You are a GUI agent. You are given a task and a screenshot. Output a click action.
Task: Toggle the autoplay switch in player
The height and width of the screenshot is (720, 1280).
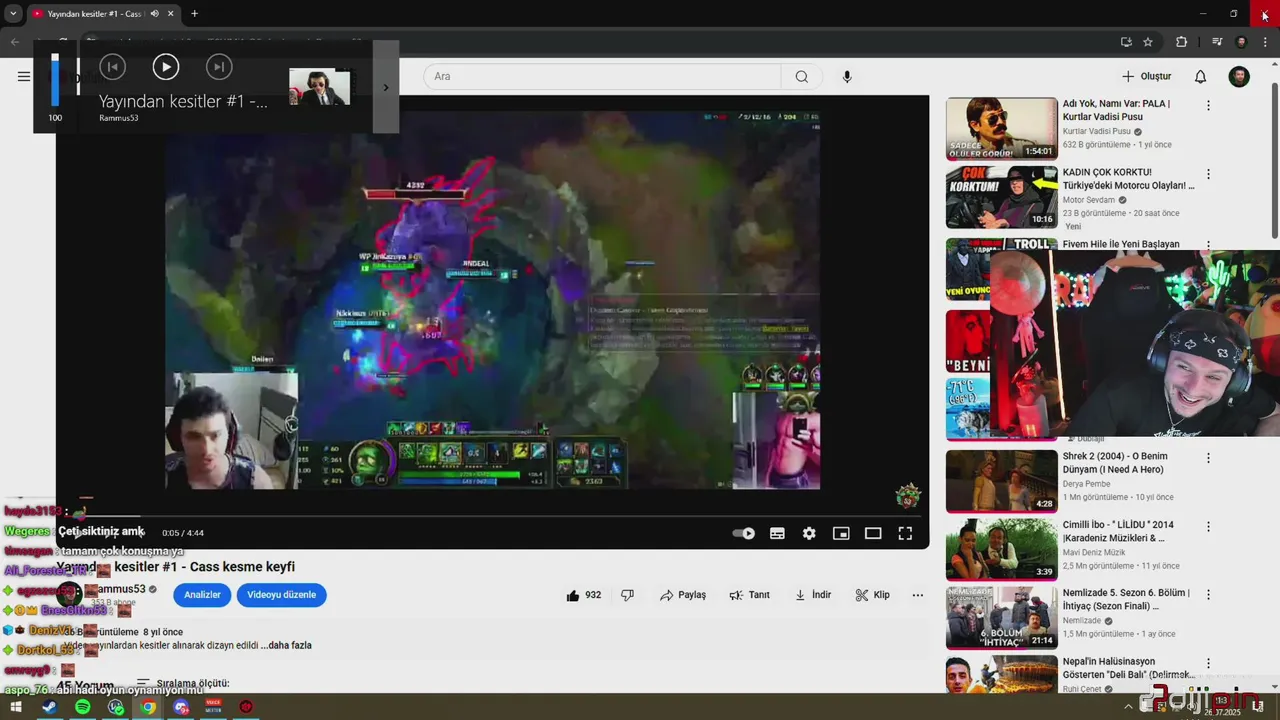(x=744, y=534)
